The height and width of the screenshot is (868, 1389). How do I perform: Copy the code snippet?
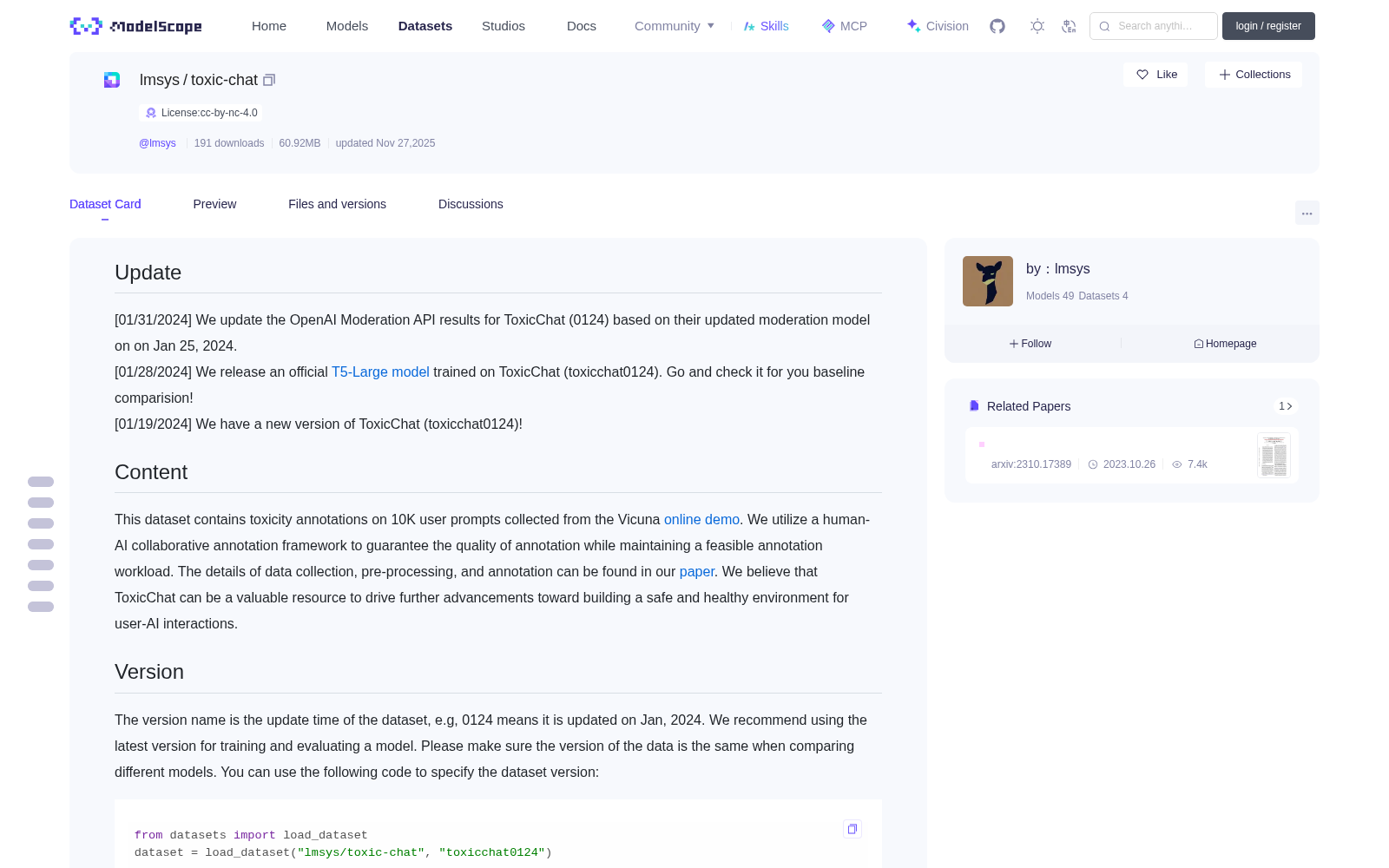click(852, 829)
